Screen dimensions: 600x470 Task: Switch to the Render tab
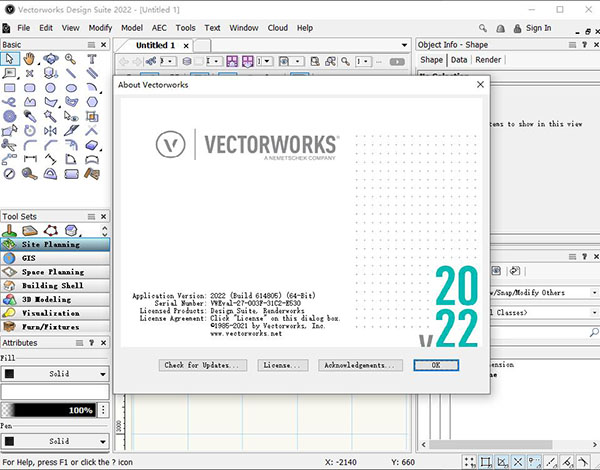488,60
